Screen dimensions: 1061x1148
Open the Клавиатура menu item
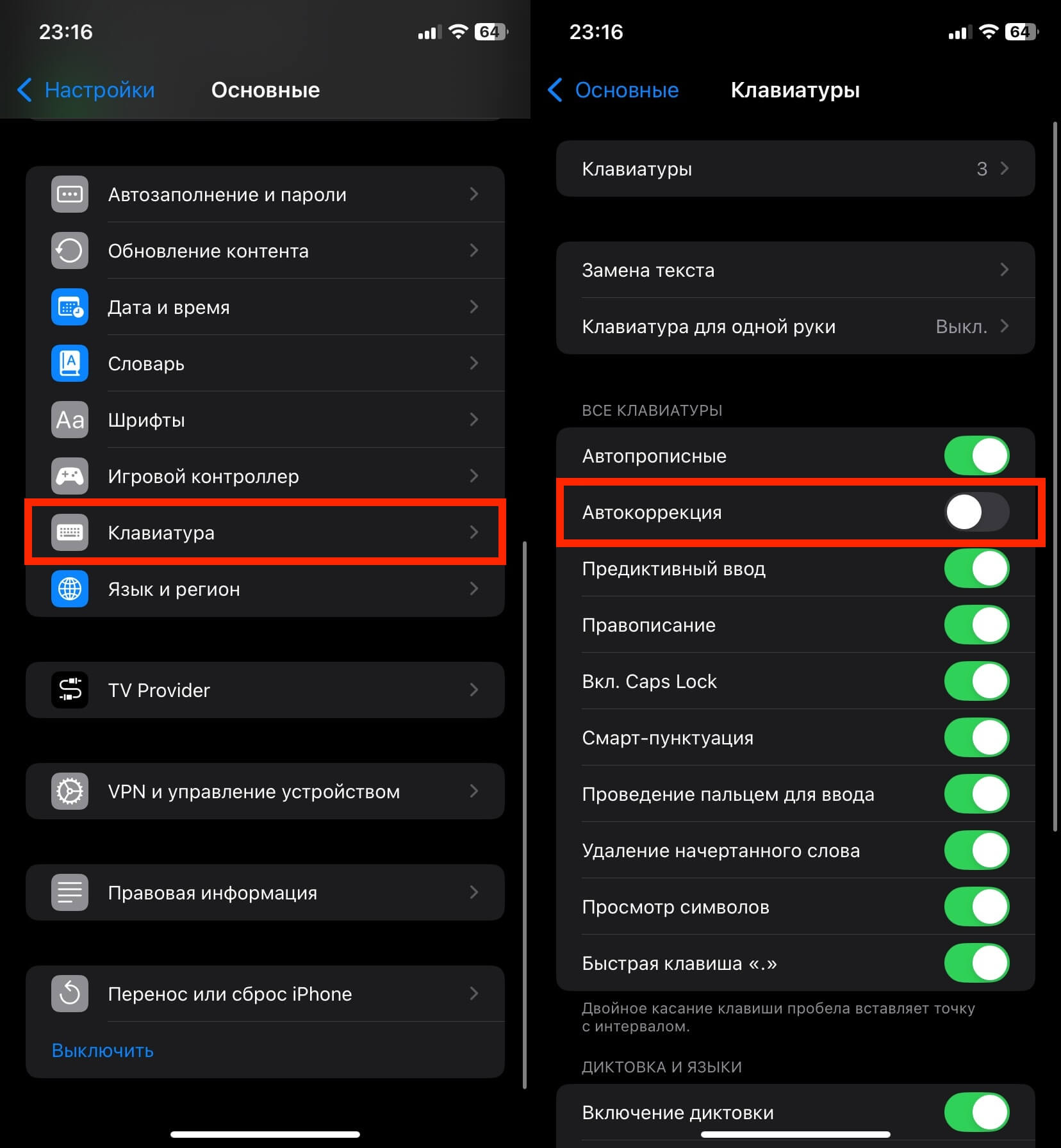[x=265, y=532]
